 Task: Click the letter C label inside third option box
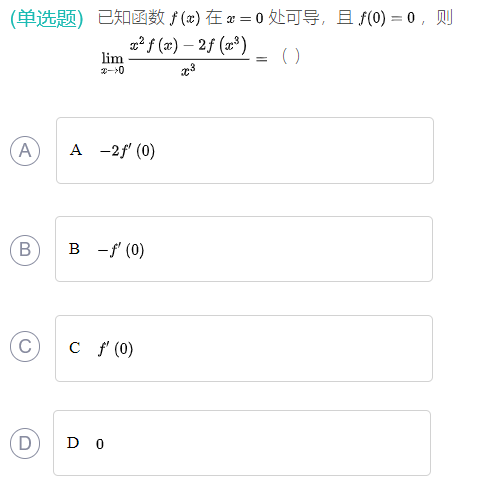coord(75,348)
